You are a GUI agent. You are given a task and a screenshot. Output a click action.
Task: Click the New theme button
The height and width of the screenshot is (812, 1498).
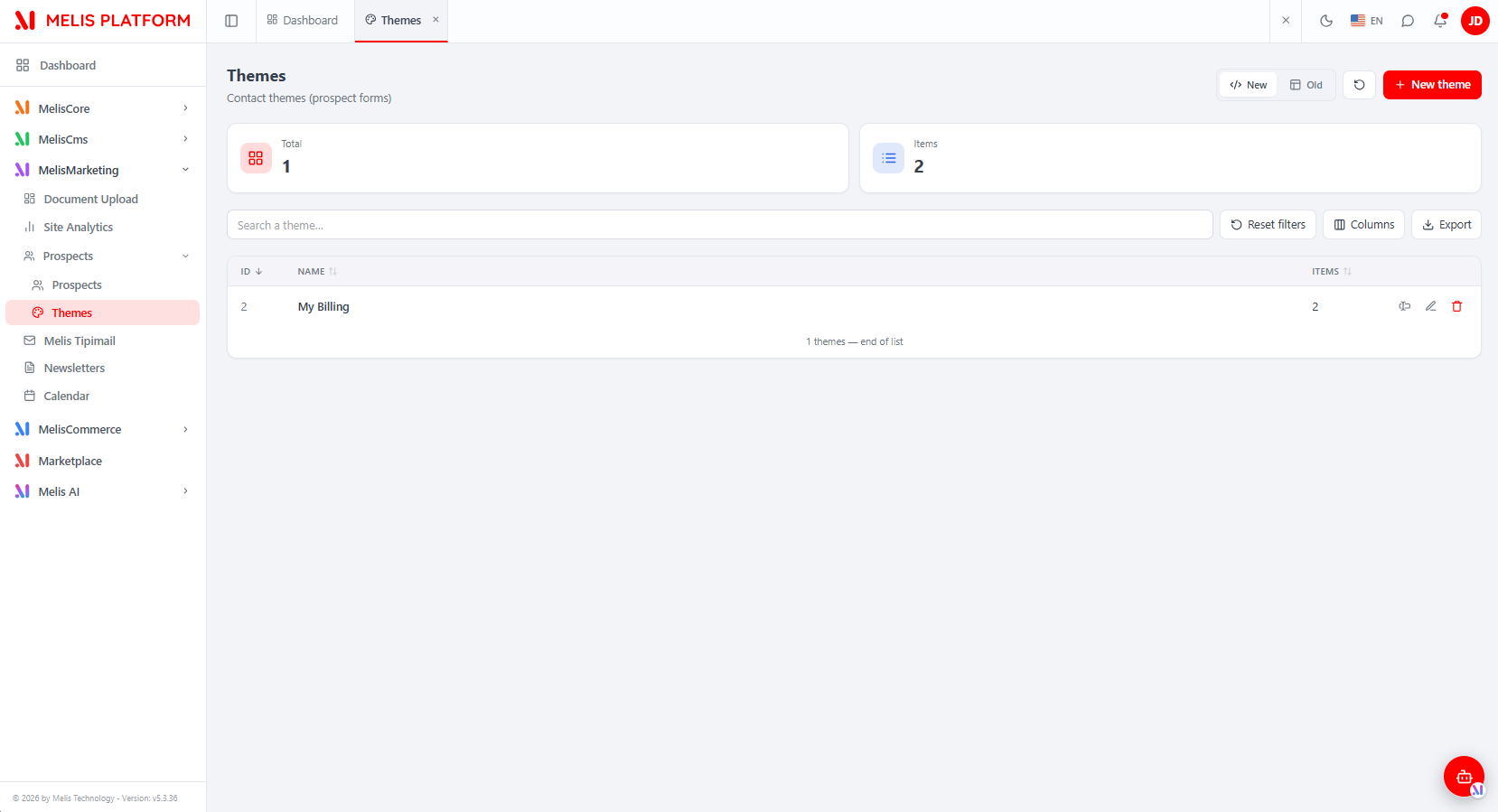tap(1432, 85)
